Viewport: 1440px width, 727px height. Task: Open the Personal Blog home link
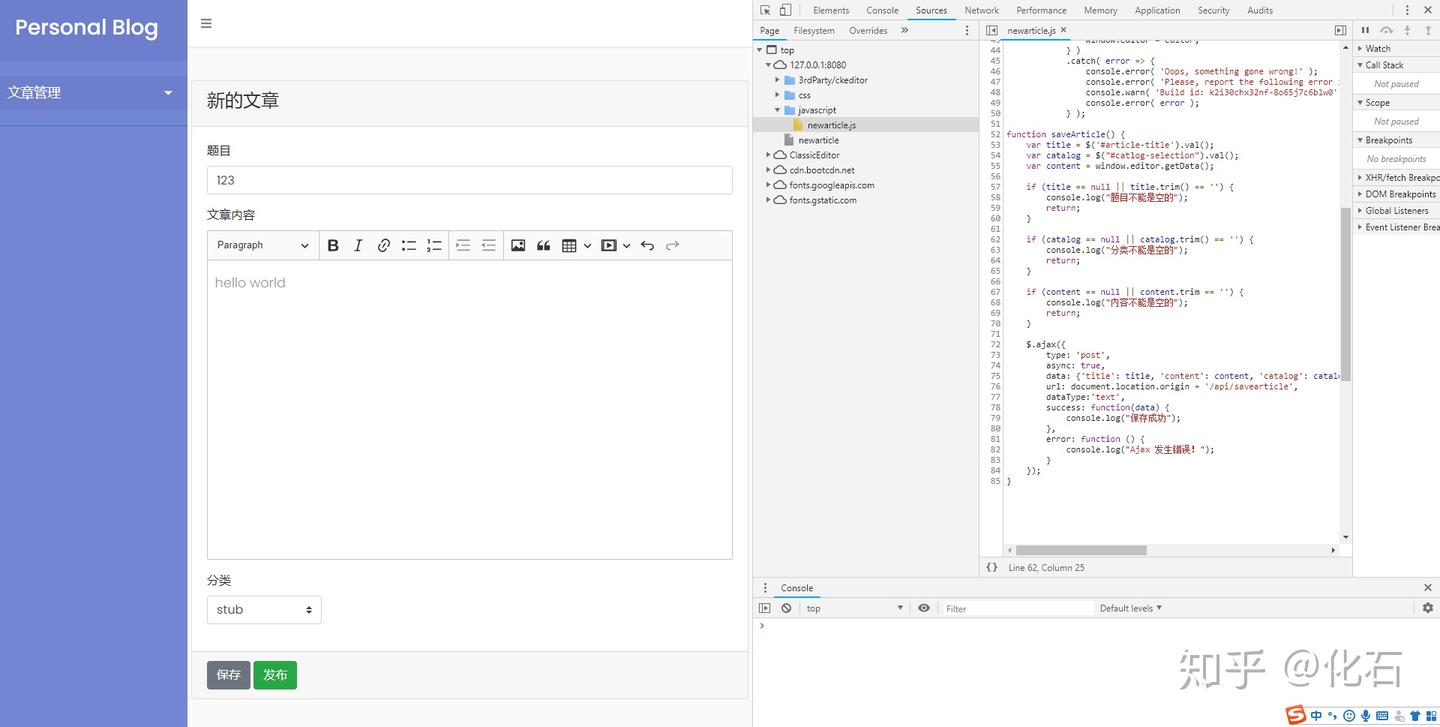pos(86,27)
